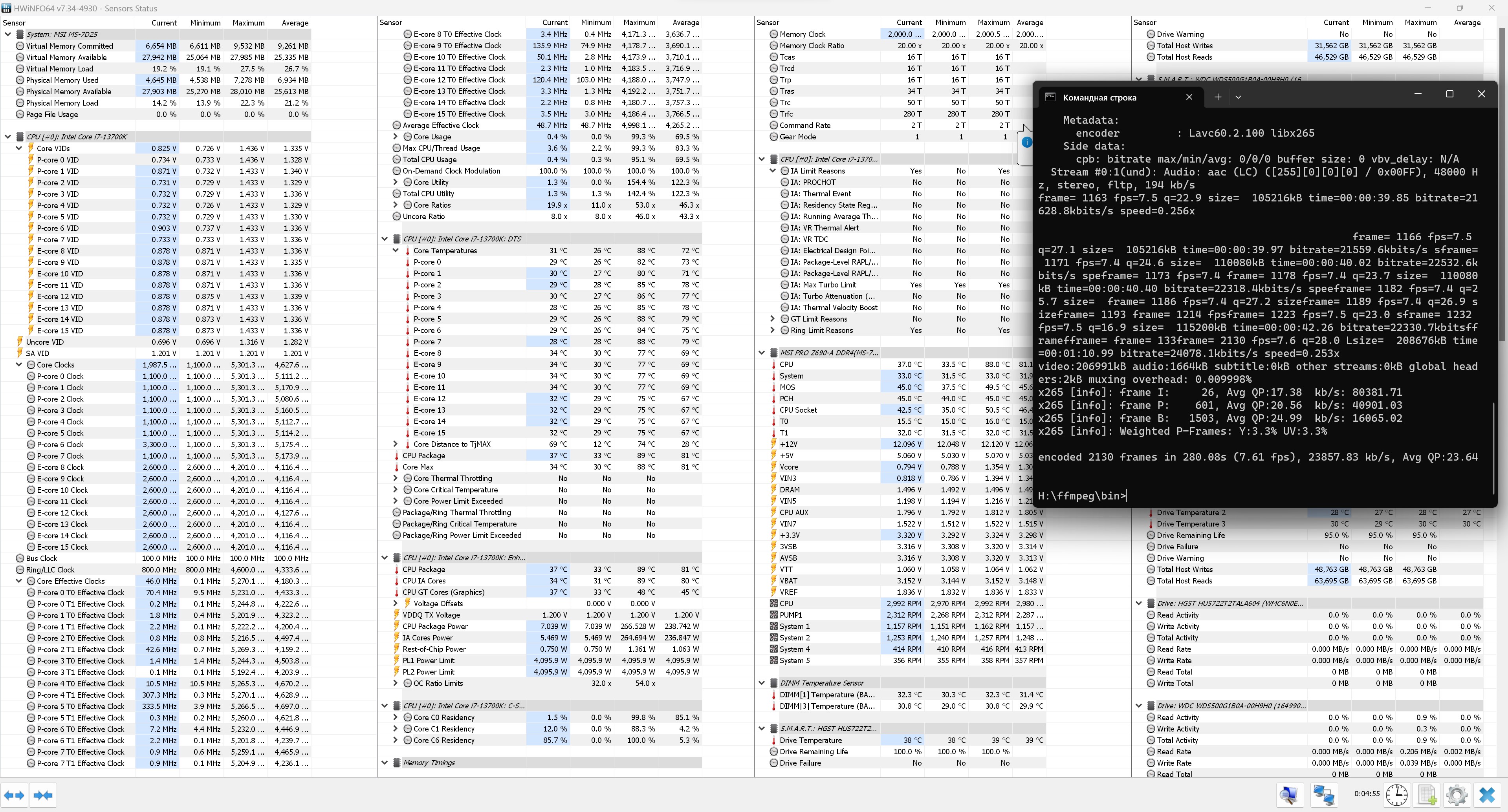The width and height of the screenshot is (1508, 812).
Task: Open sensor settings with the gear icon
Action: click(x=1457, y=795)
